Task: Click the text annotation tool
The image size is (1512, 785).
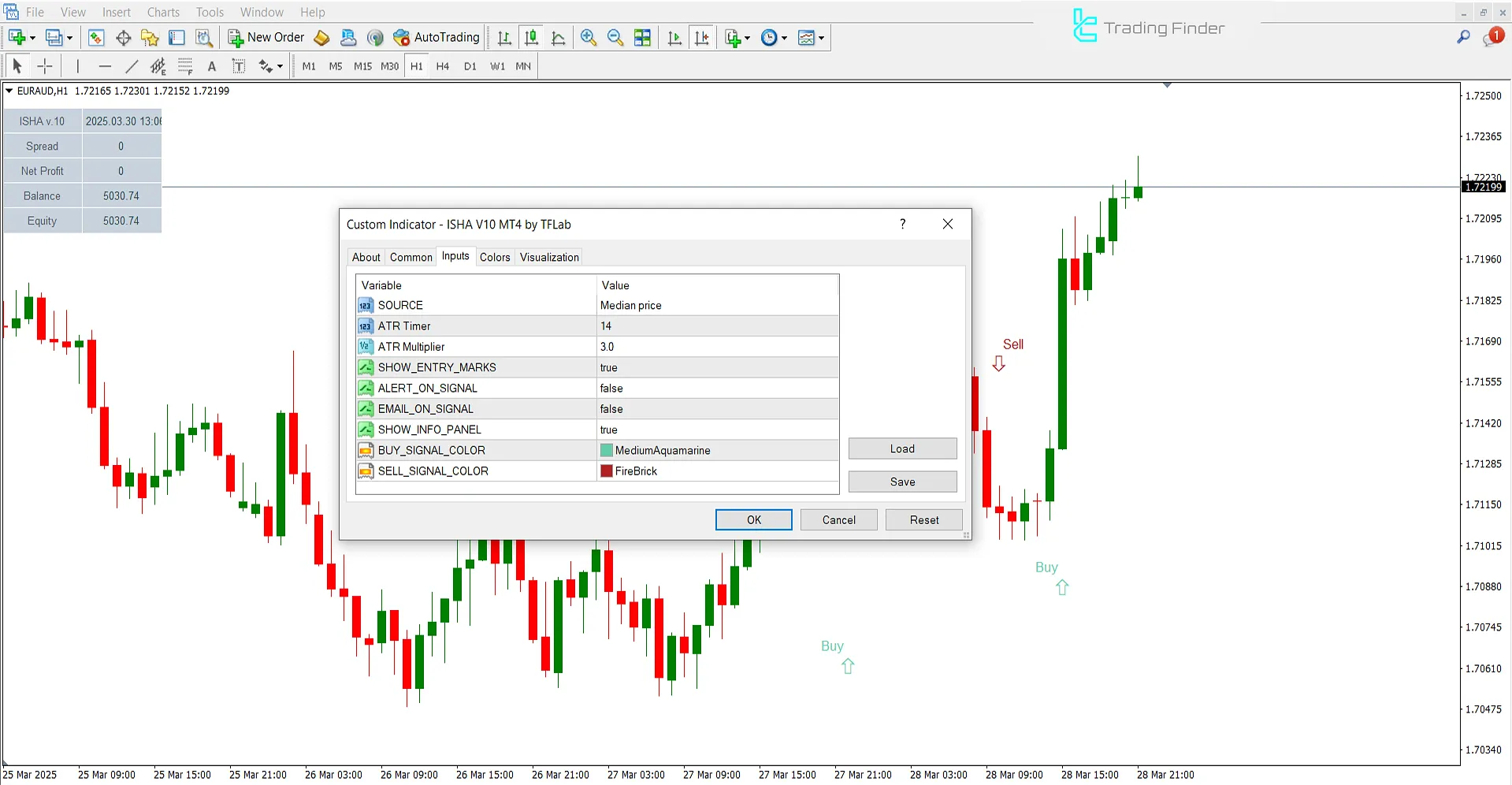Action: (212, 66)
